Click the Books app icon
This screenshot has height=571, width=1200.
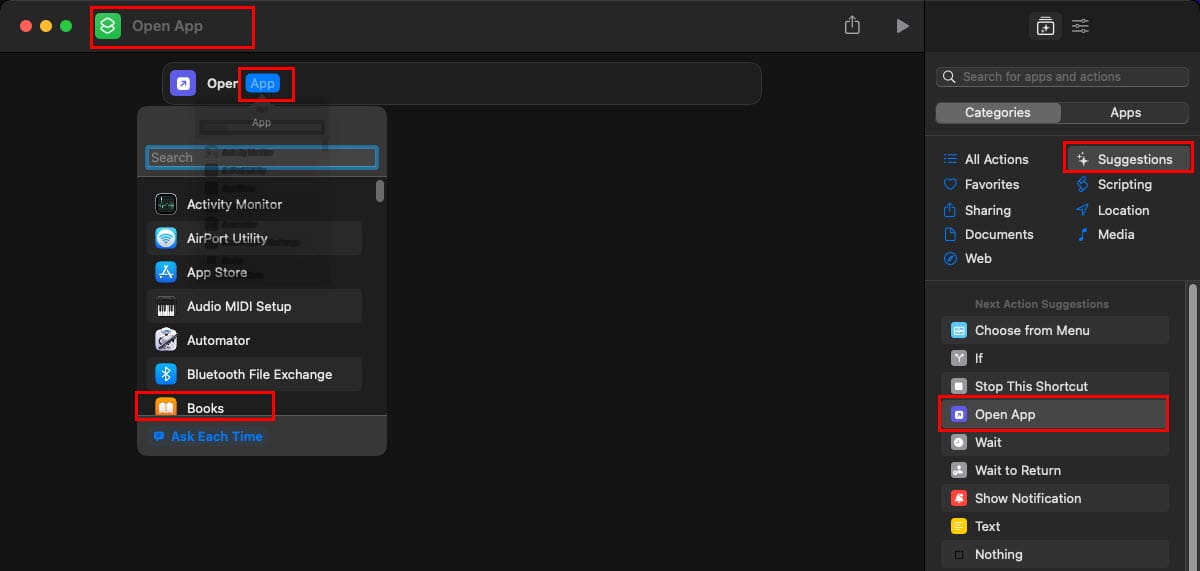166,407
